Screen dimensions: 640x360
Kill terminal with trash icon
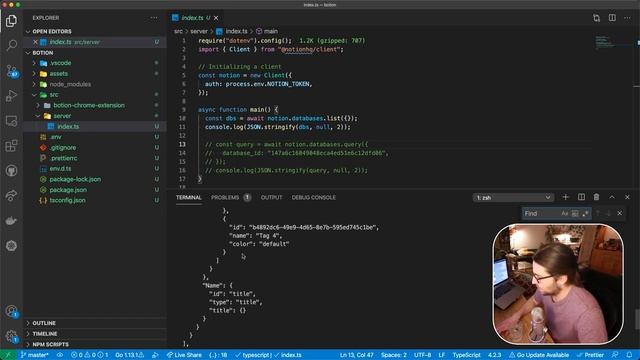596,197
